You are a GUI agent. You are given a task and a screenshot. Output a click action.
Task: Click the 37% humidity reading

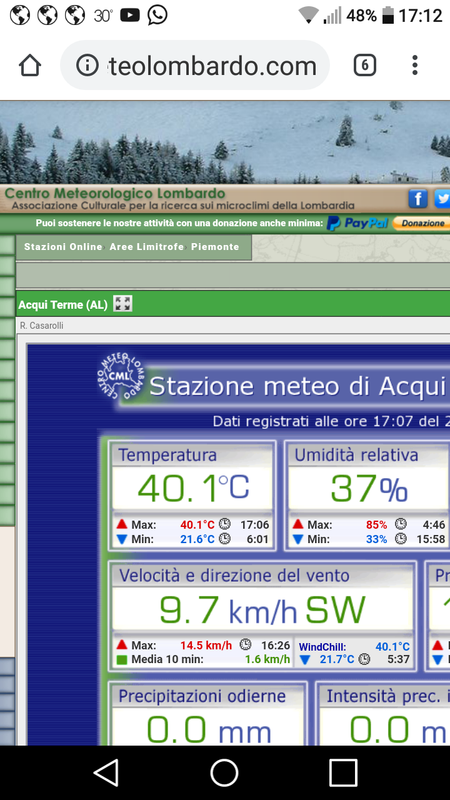tap(369, 488)
